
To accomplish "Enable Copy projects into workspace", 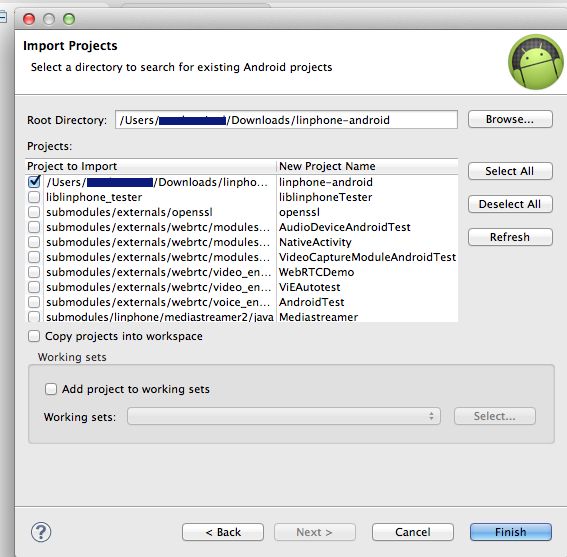I will pos(34,336).
